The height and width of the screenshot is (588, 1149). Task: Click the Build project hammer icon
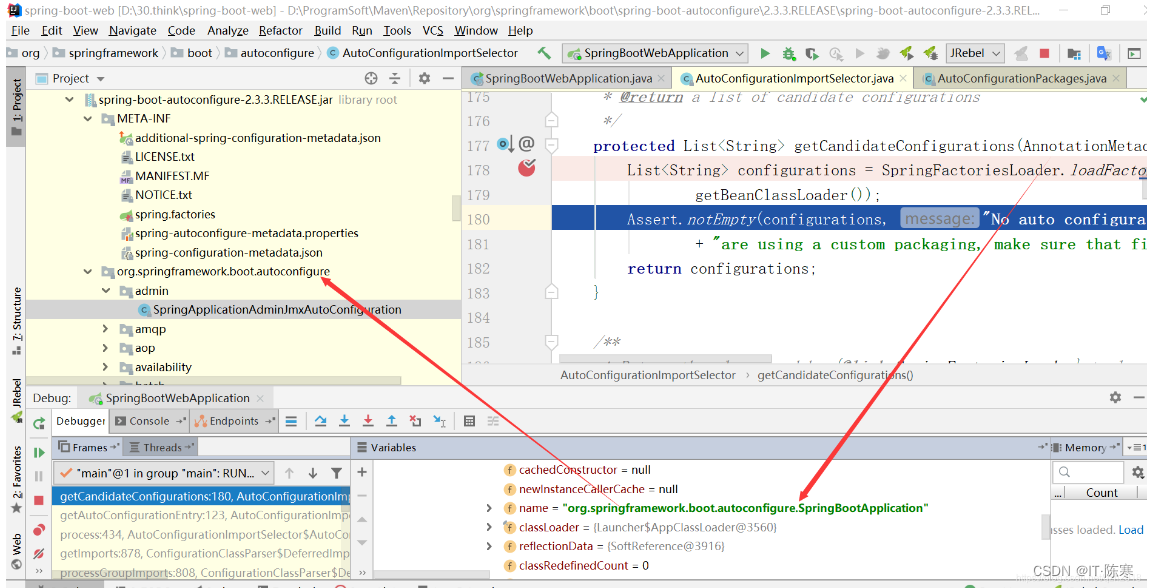point(544,53)
